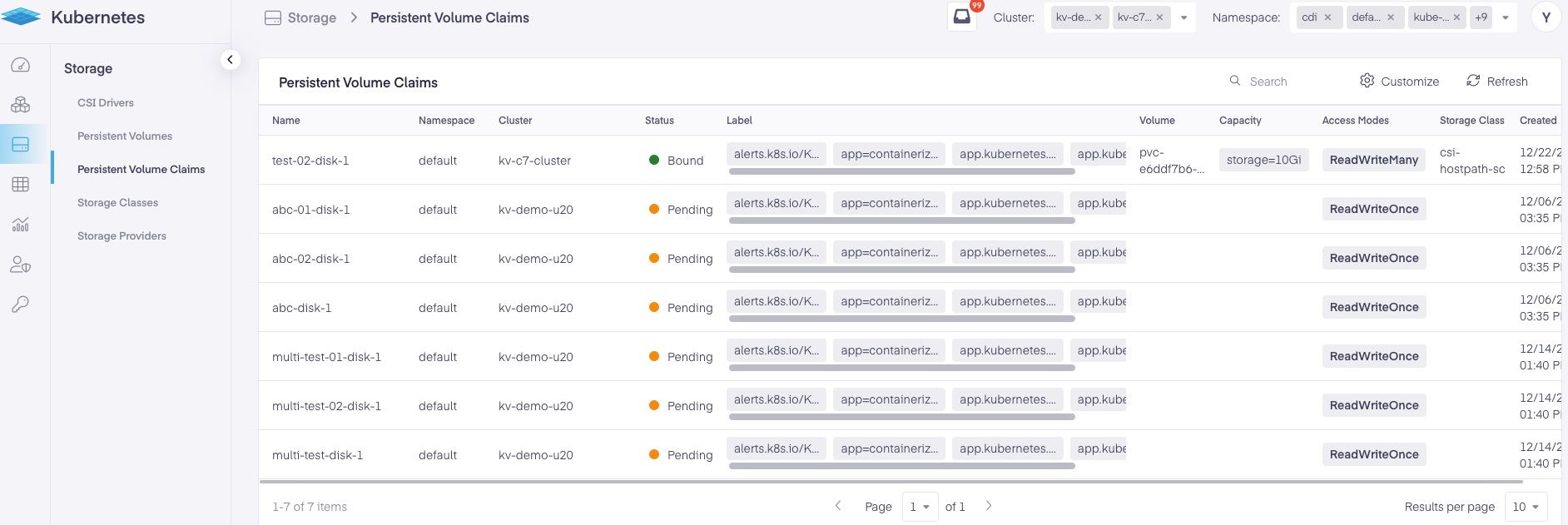The width and height of the screenshot is (1568, 525).
Task: Sort by Name column header
Action: click(286, 121)
